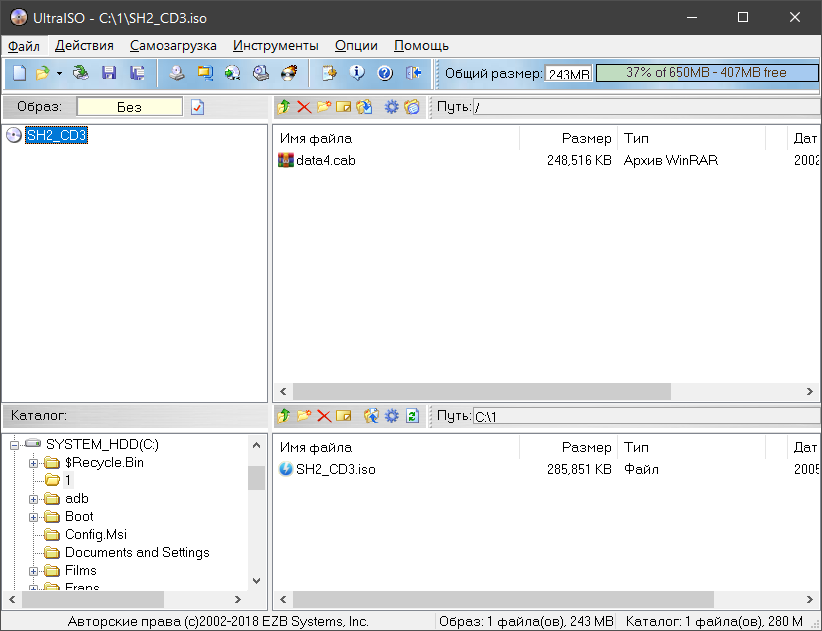Select the SH2_CD3.iso file in the catalog
Image resolution: width=822 pixels, height=631 pixels.
pos(336,469)
